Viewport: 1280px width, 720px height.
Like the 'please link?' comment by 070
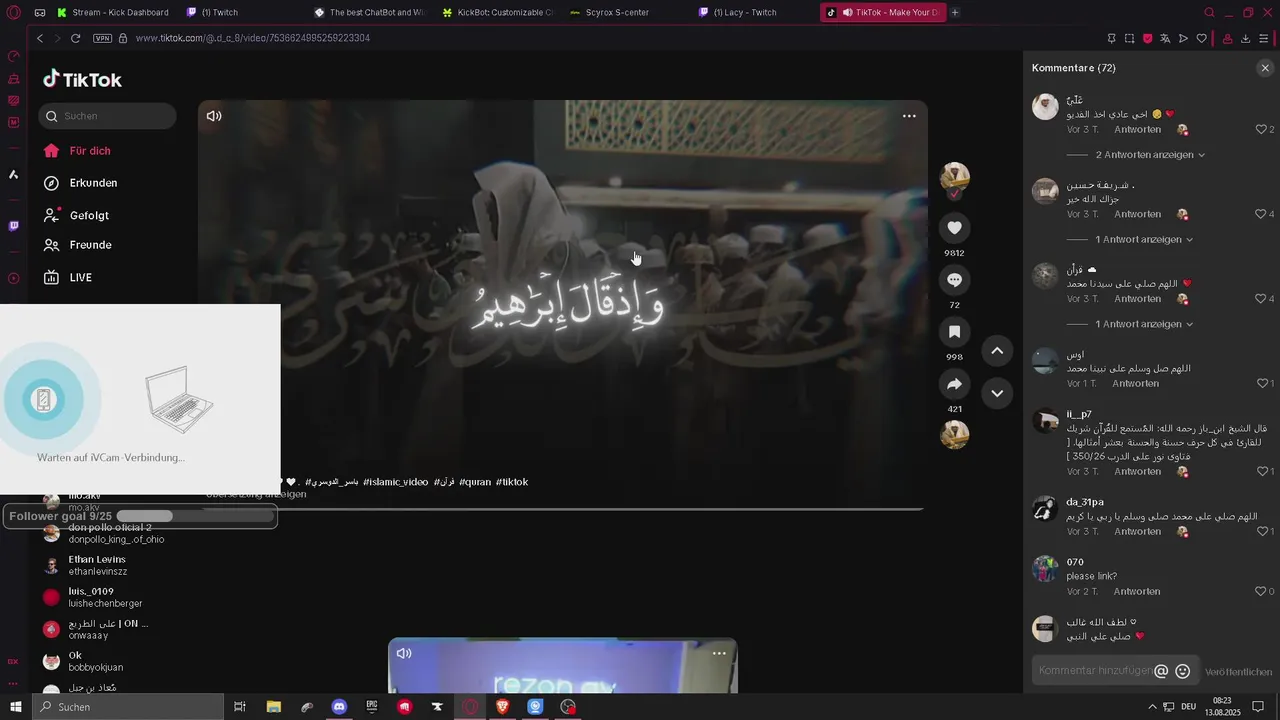1262,591
